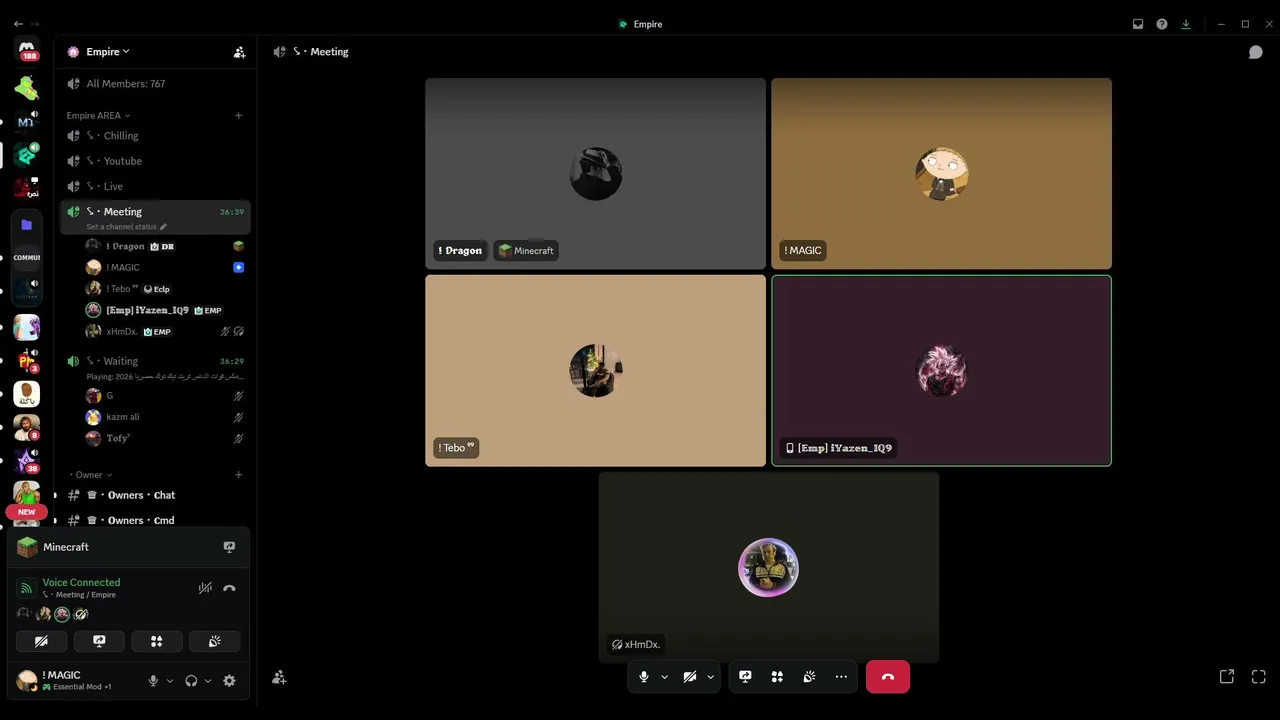Open the voice channel chat bubble
The width and height of the screenshot is (1280, 720).
pyautogui.click(x=1256, y=52)
